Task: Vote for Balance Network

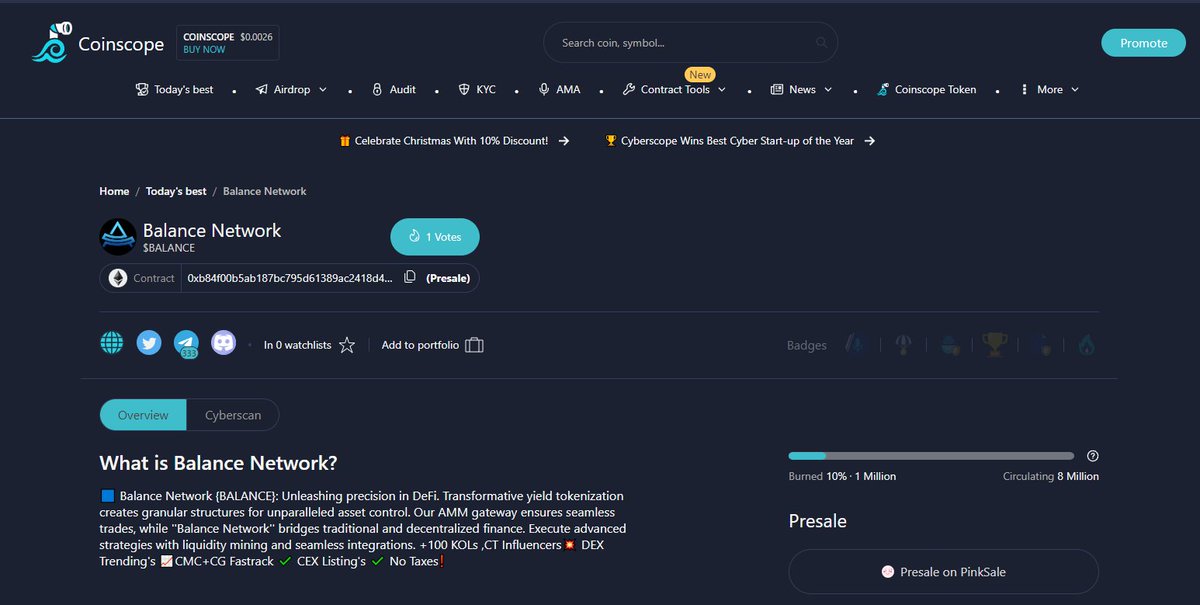Action: (435, 237)
